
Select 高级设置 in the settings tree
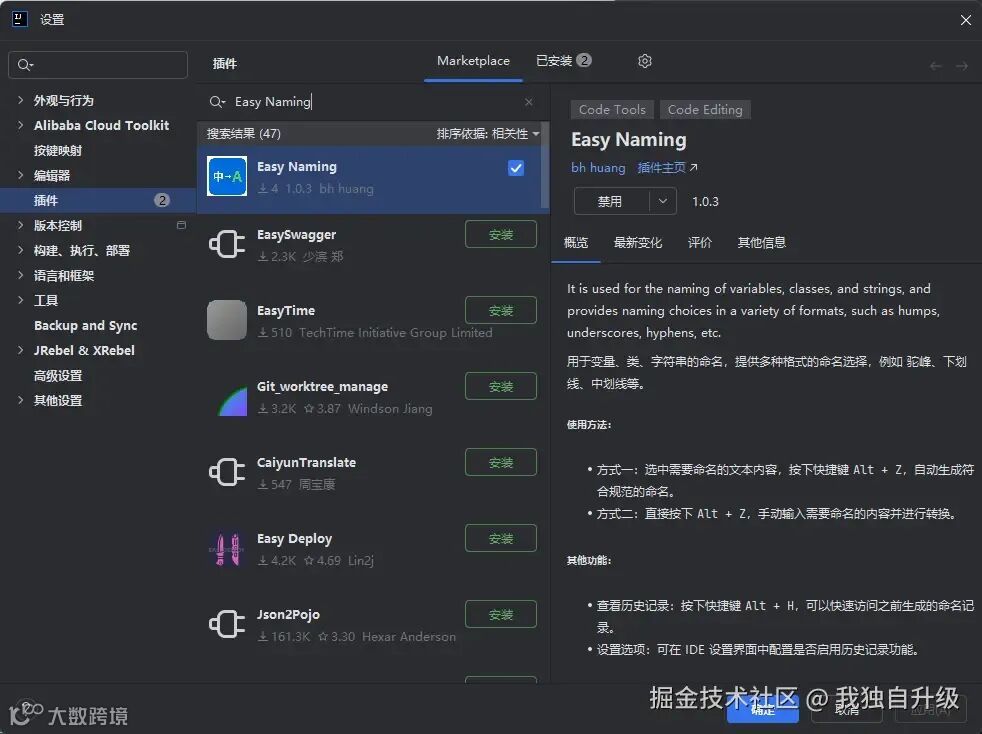(x=58, y=375)
